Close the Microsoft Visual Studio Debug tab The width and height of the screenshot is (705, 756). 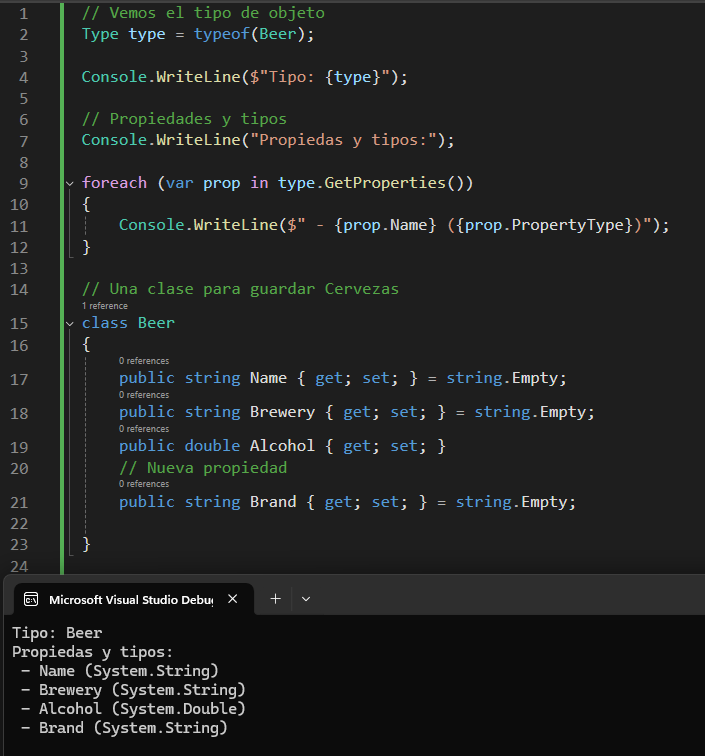232,599
